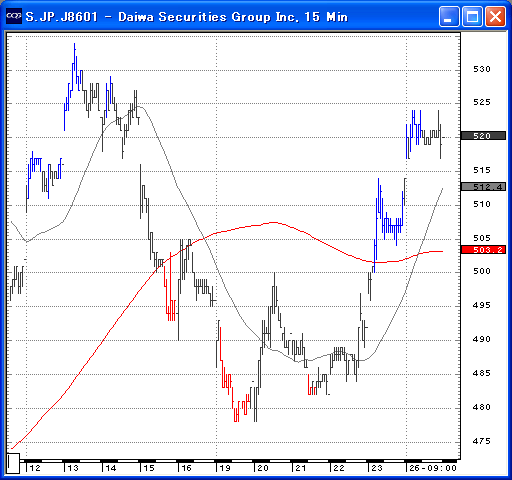Click the date marker 19 on the time axis

click(225, 468)
